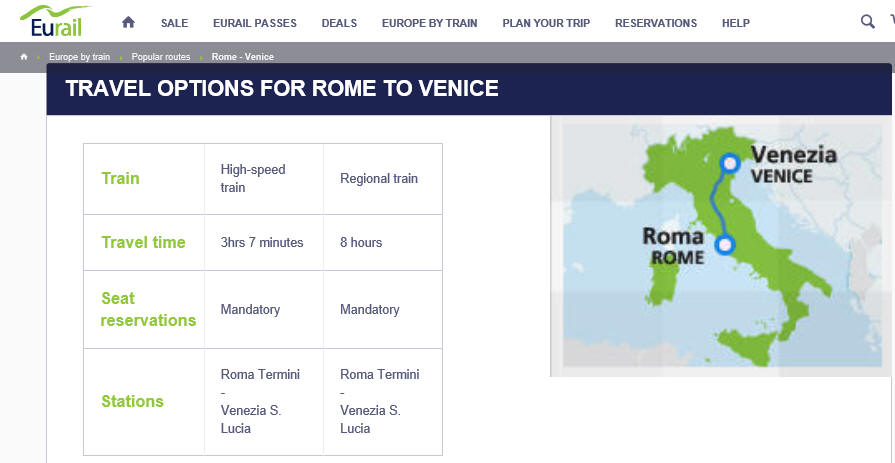Open the PLAN YOUR TRIP menu
Viewport: 895px width, 463px height.
pyautogui.click(x=546, y=23)
